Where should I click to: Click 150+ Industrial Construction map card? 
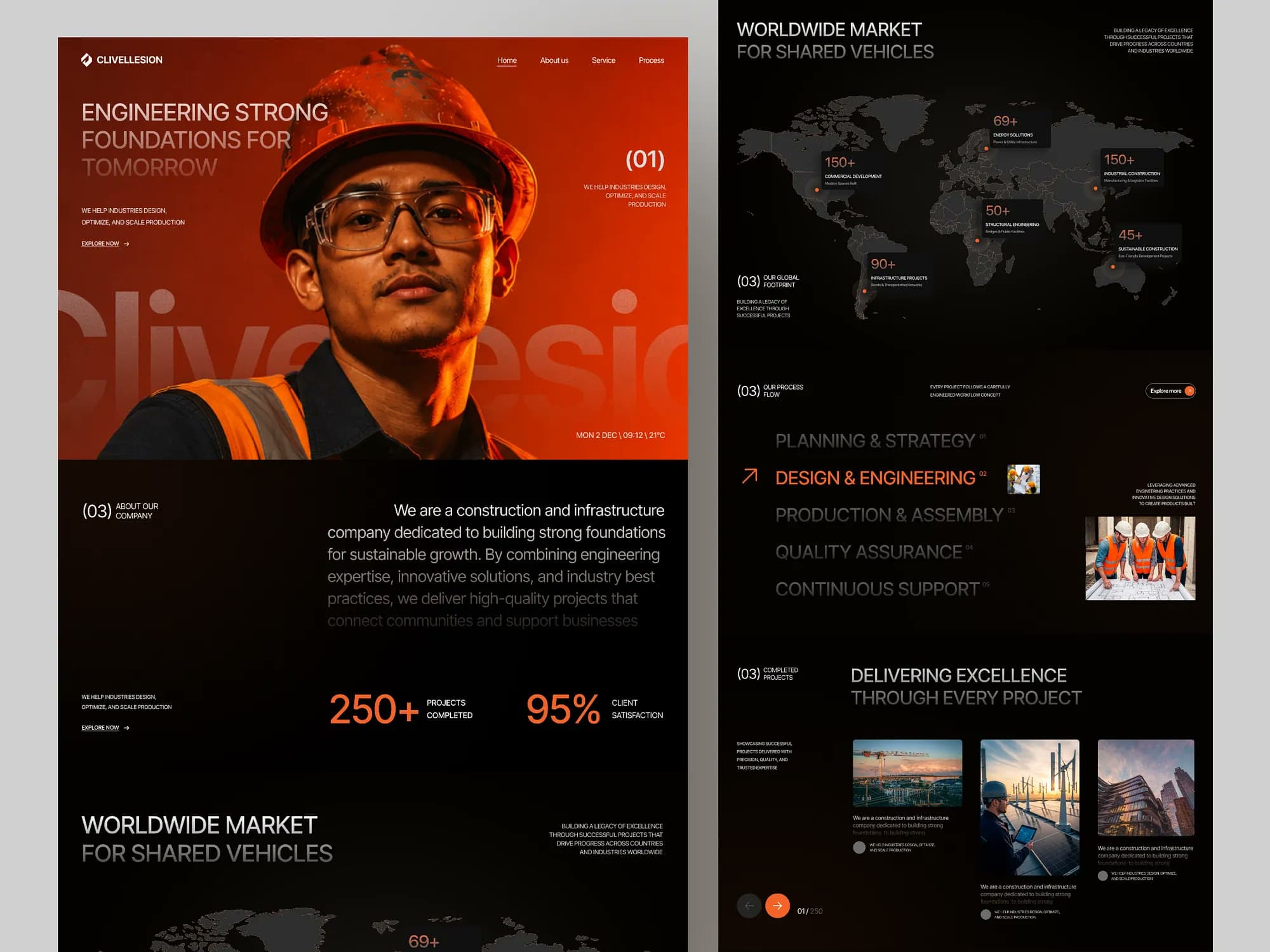coord(1132,167)
